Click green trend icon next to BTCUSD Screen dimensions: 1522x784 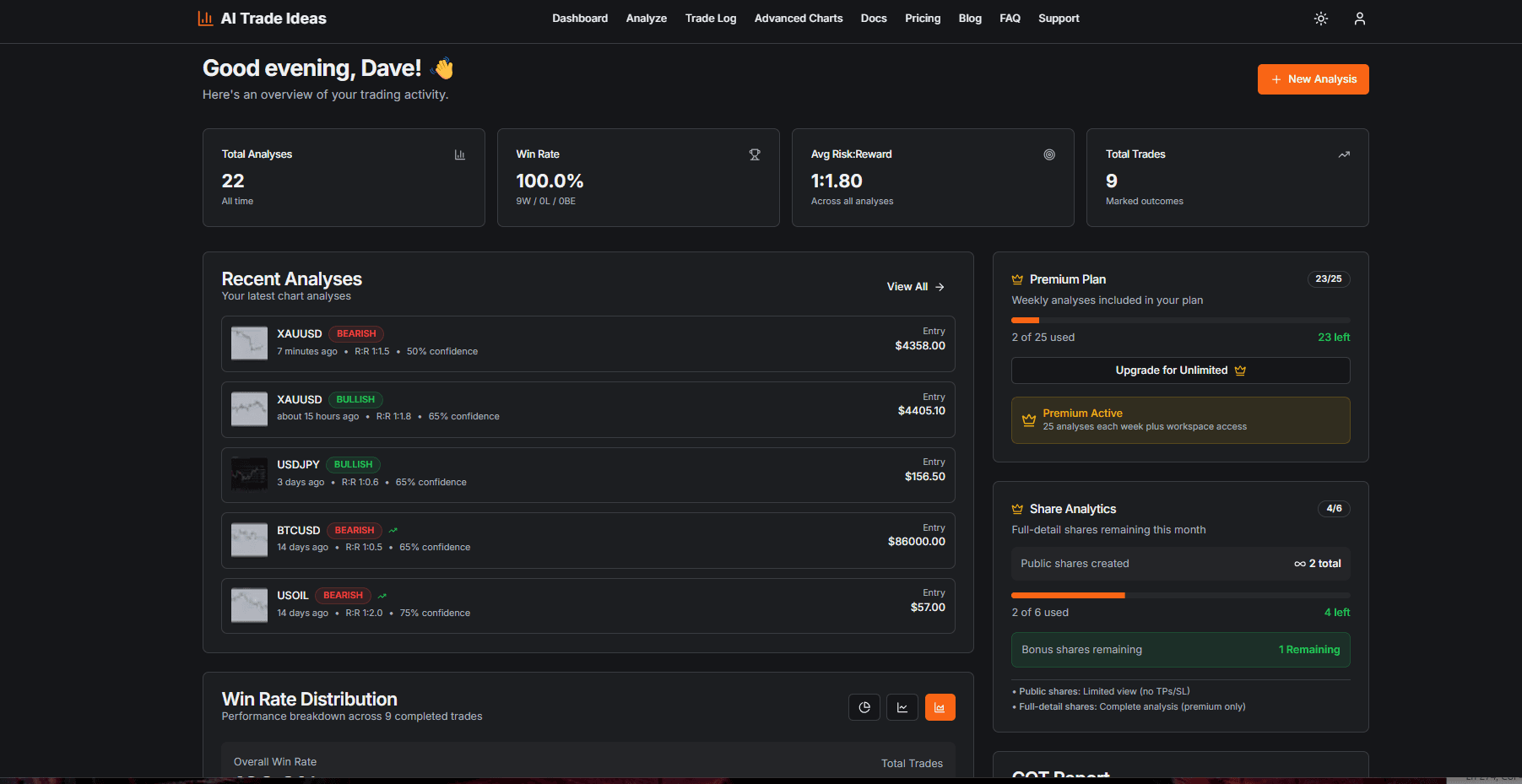point(393,531)
